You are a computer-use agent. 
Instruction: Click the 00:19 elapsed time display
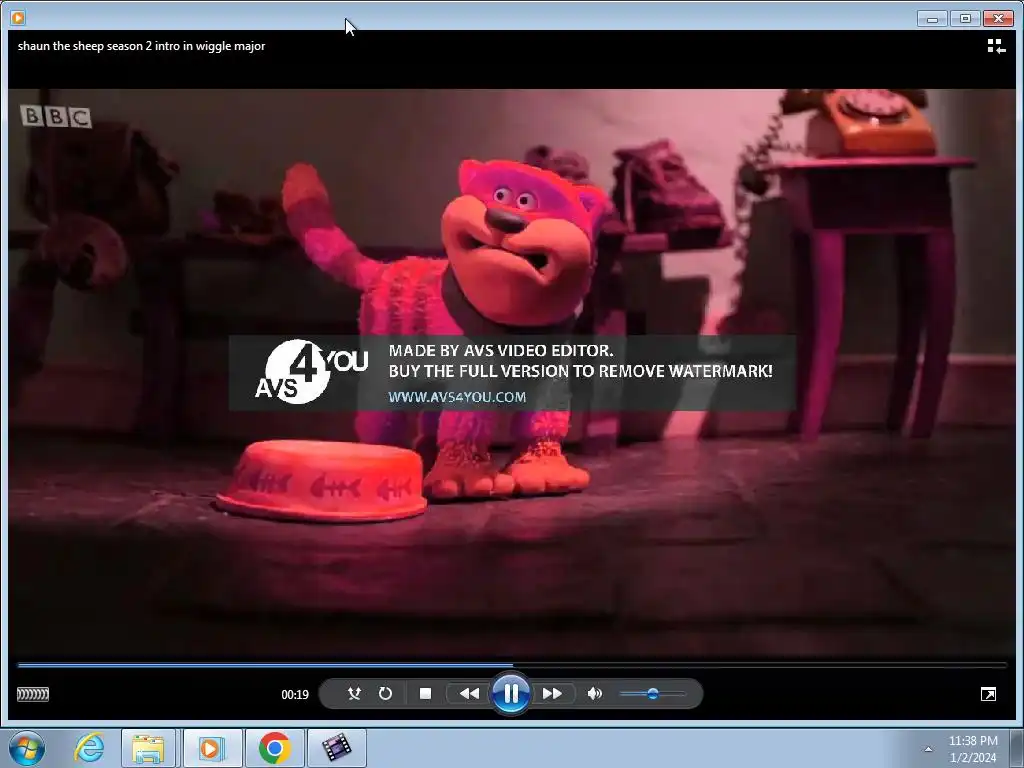295,695
